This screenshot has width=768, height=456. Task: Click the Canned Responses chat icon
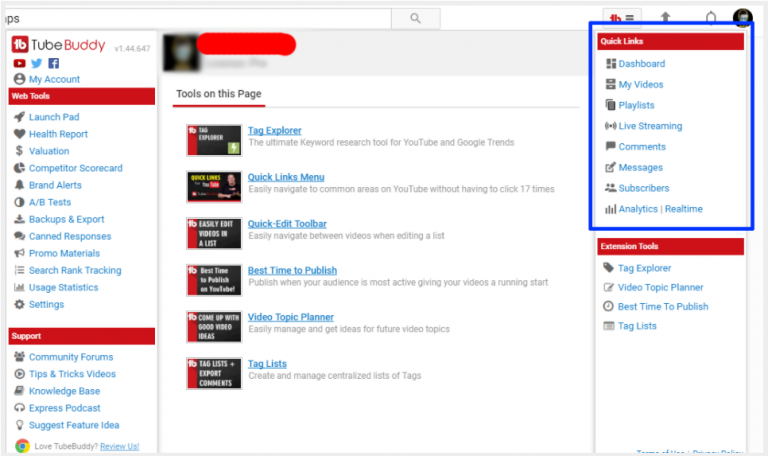click(x=19, y=236)
